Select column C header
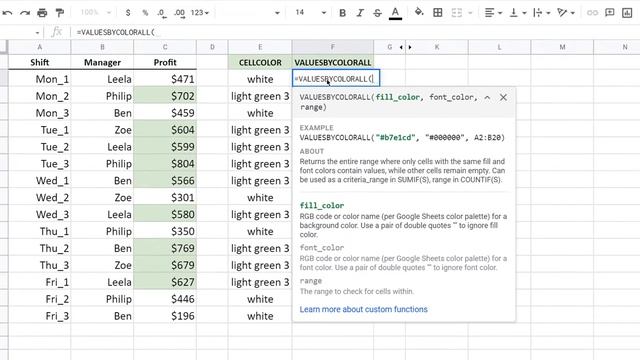Image resolution: width=640 pixels, height=360 pixels. coord(165,47)
